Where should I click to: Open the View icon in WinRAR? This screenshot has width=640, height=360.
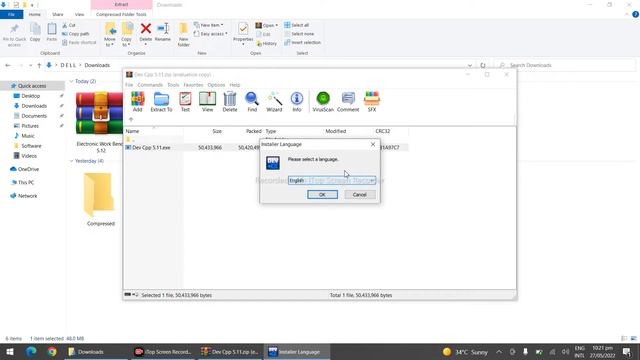tap(207, 102)
